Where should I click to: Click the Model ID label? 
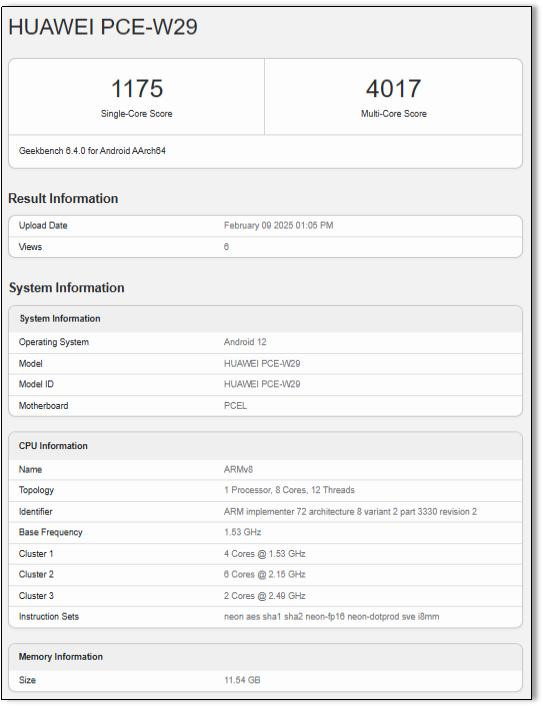point(36,384)
